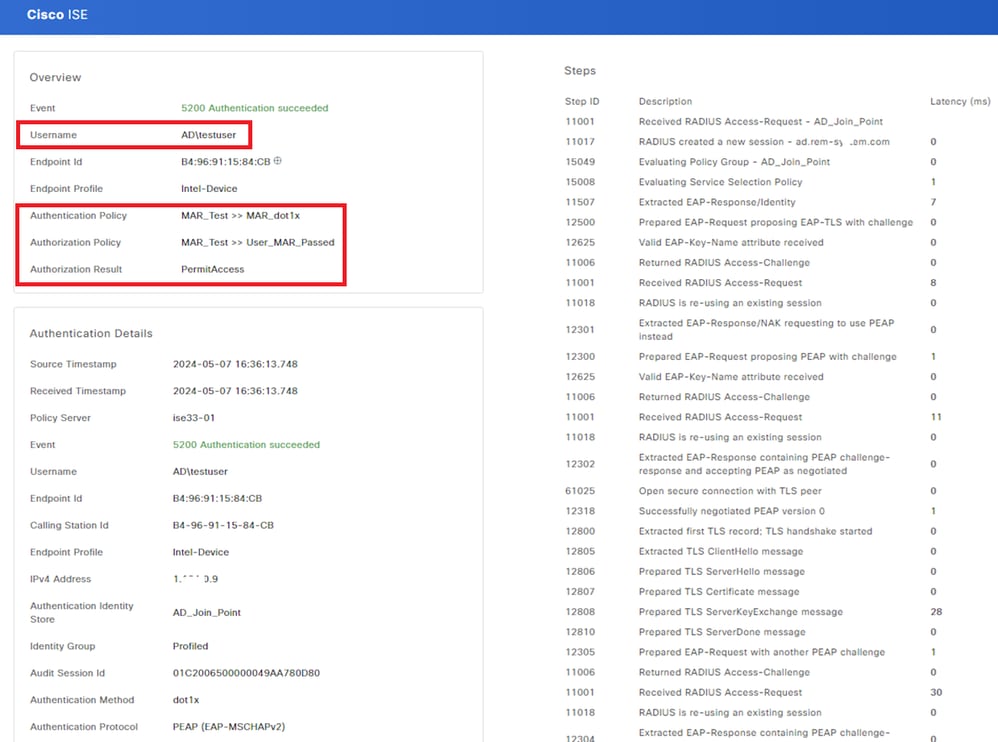Select the dot1x authentication method value
998x742 pixels.
(x=186, y=700)
